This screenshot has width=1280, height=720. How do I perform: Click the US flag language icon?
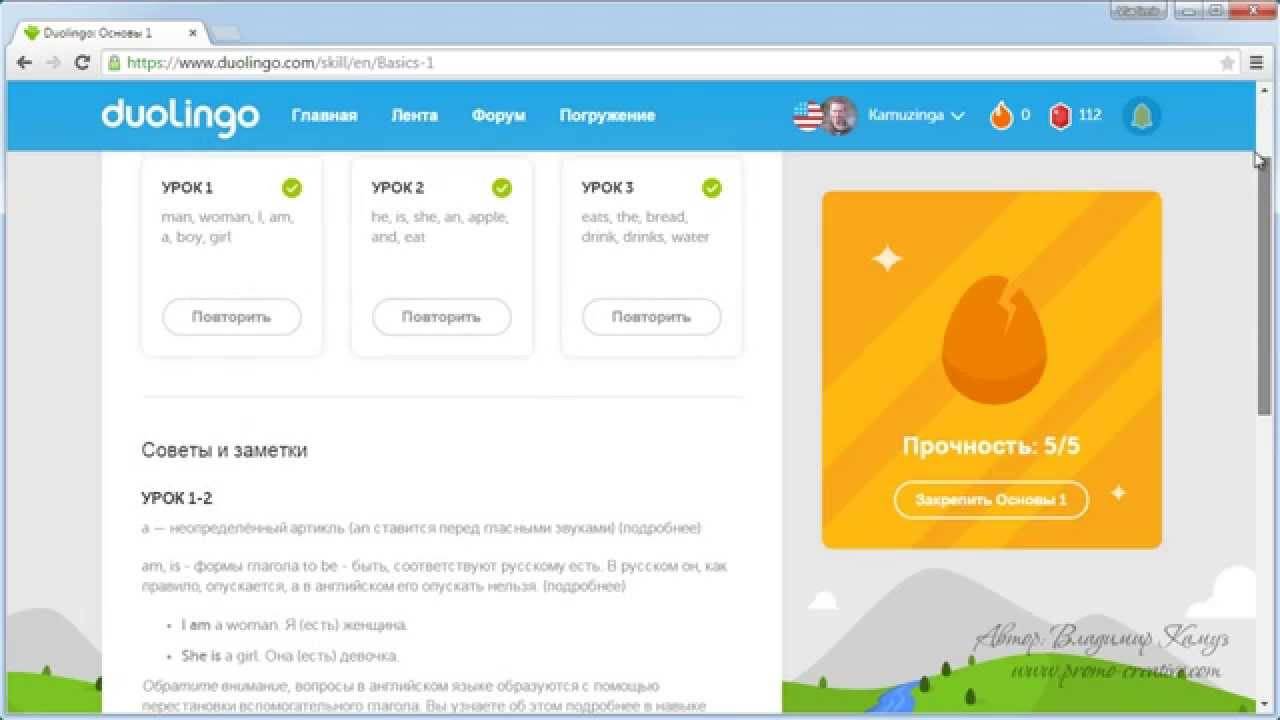pos(806,116)
